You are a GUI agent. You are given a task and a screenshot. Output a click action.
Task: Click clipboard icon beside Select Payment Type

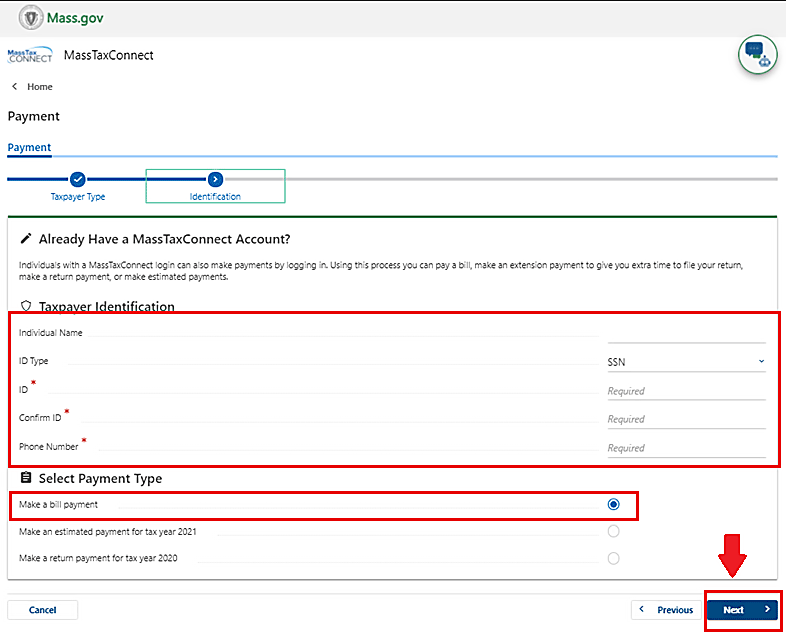tap(26, 479)
